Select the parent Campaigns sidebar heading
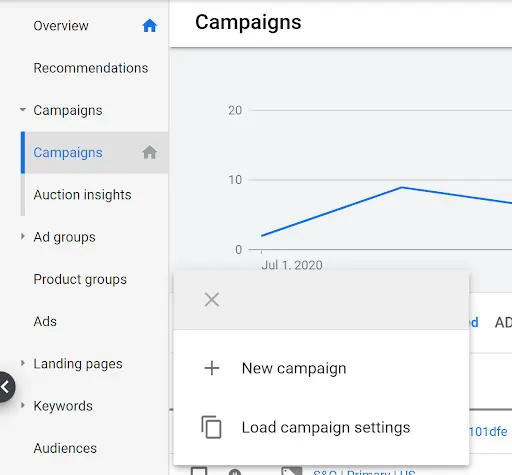Screen dimensions: 512x475 point(68,110)
